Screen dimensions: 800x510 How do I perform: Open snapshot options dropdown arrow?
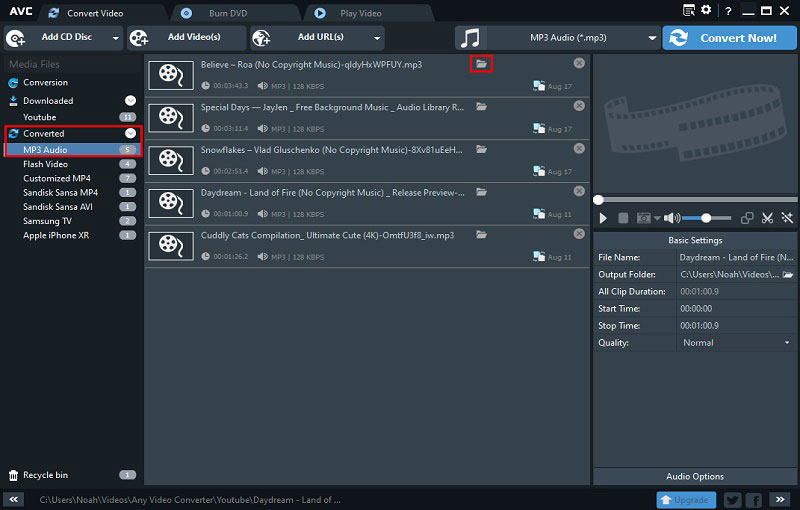(x=657, y=218)
